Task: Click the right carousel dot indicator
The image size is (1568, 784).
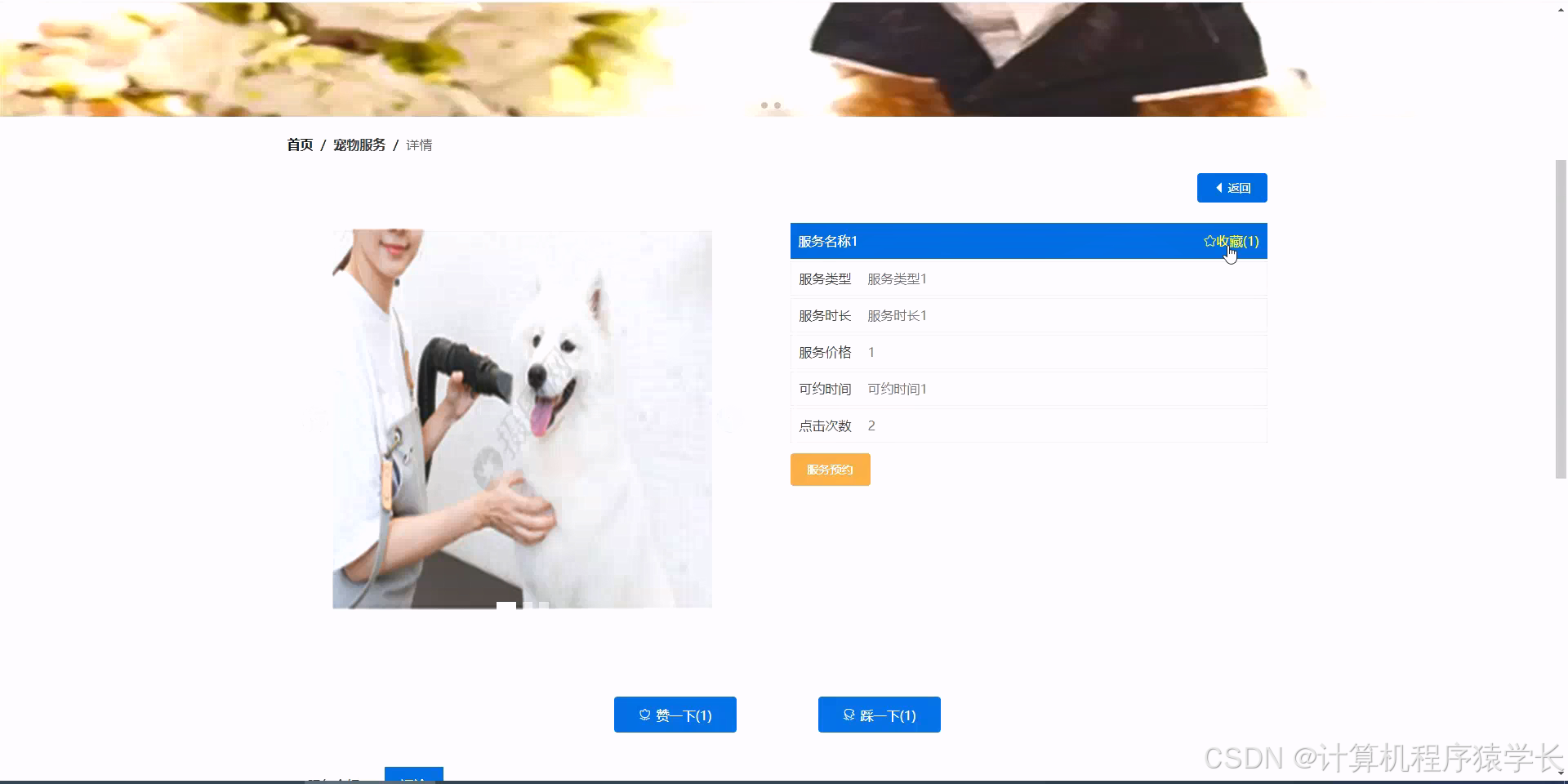Action: pos(777,105)
